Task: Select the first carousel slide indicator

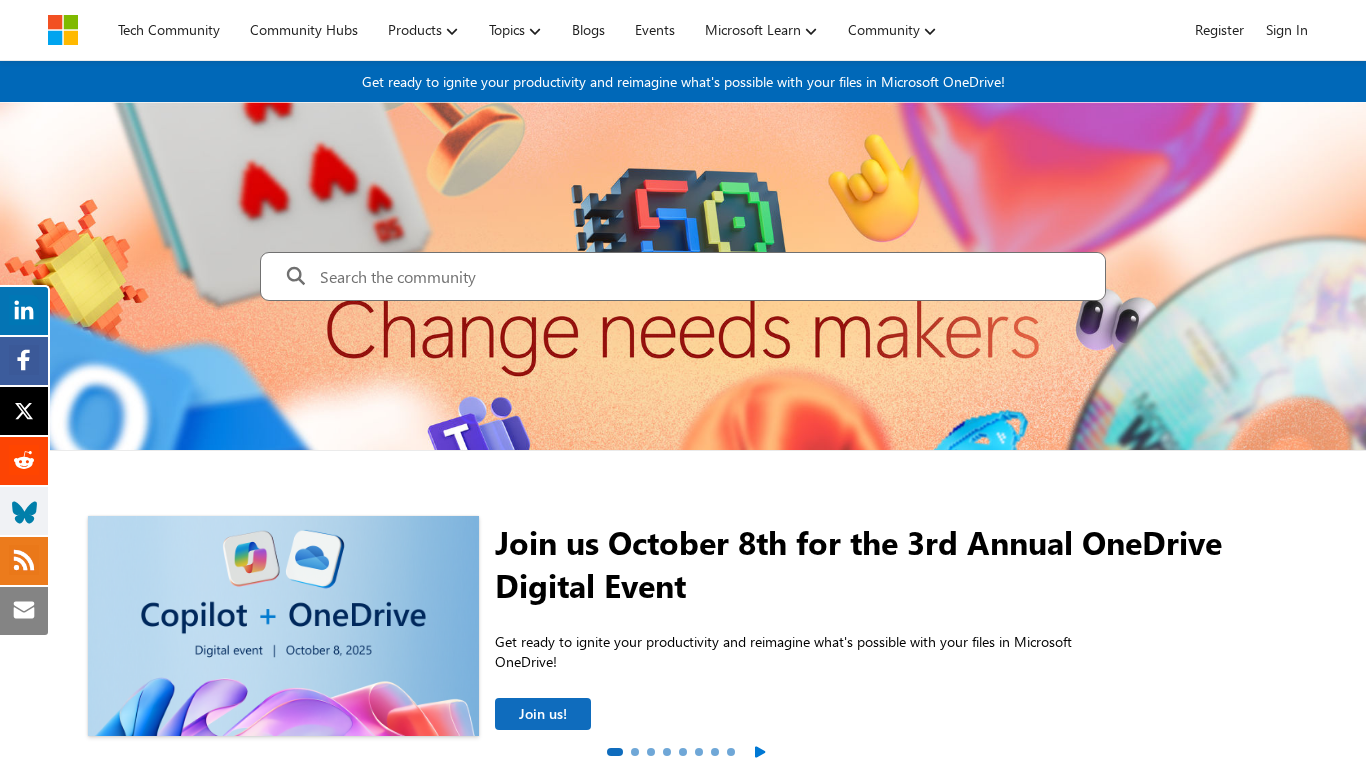Action: 615,752
